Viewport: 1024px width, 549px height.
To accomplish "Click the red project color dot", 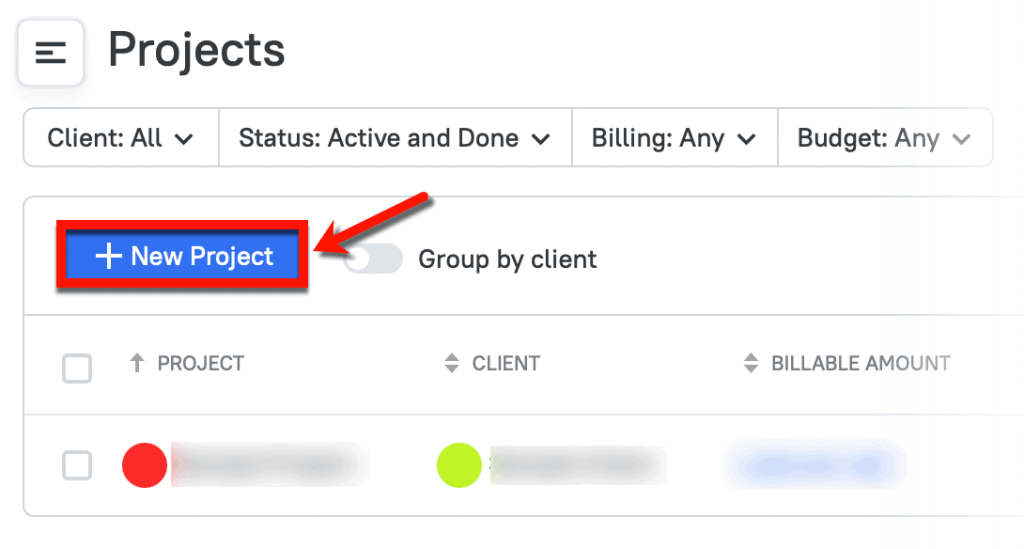I will point(144,466).
